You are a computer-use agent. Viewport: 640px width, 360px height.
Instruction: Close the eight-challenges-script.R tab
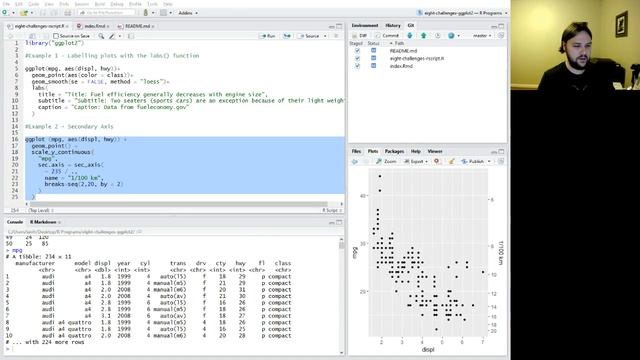click(x=67, y=26)
